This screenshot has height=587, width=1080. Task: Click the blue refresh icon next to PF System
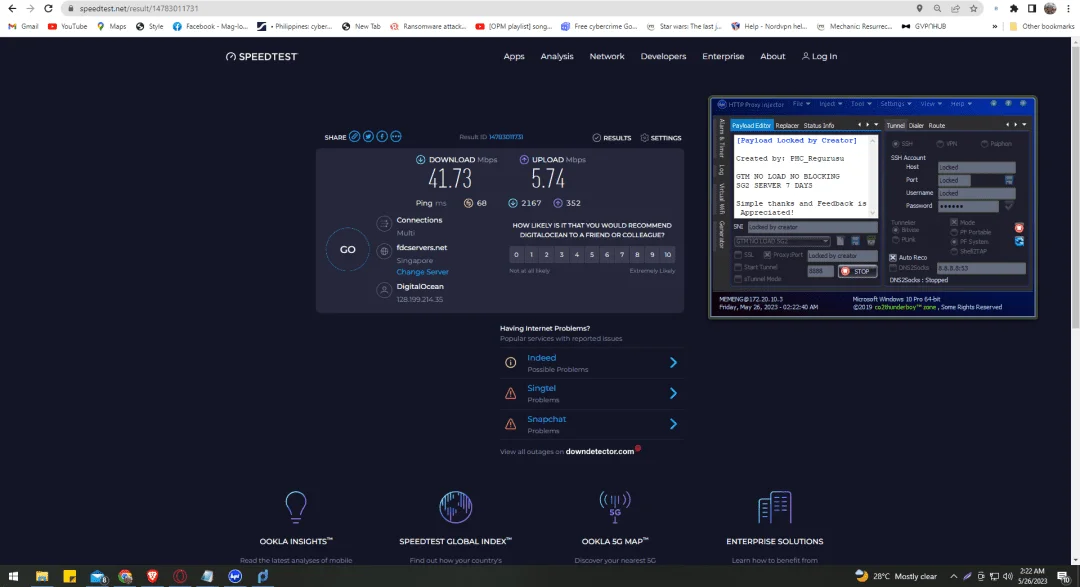click(1019, 241)
